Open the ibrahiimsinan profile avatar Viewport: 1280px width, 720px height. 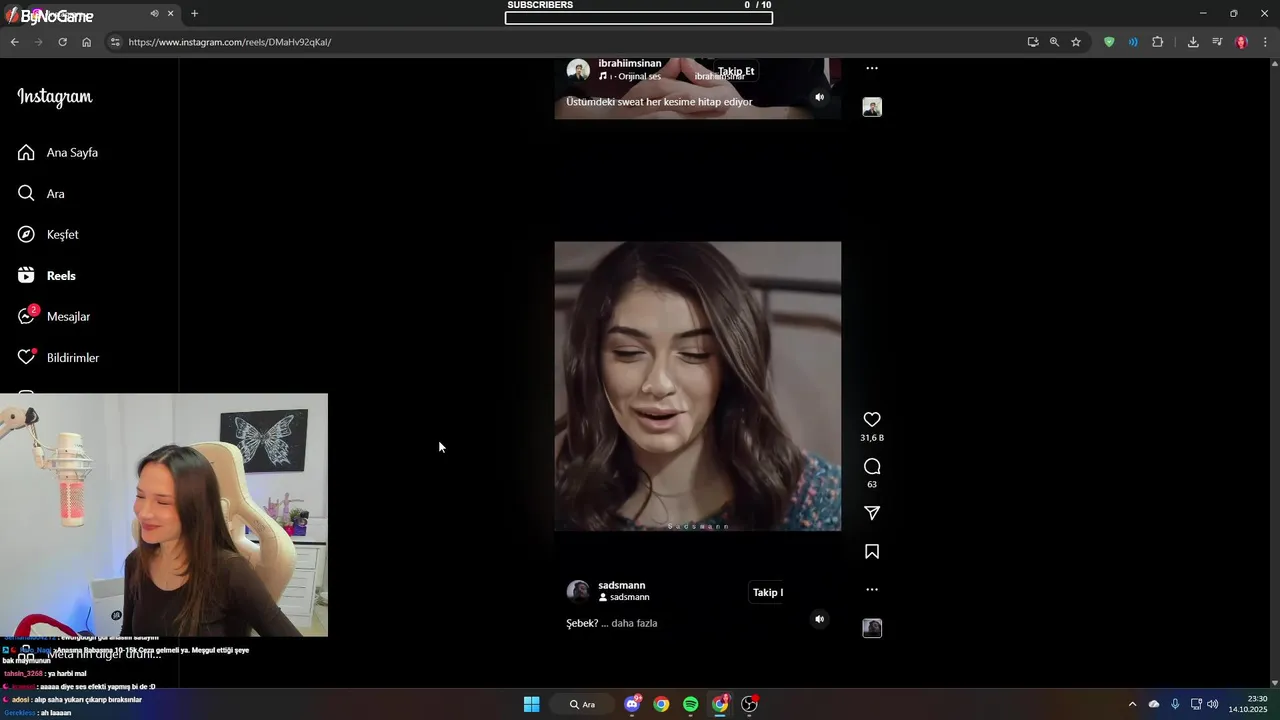(x=578, y=69)
